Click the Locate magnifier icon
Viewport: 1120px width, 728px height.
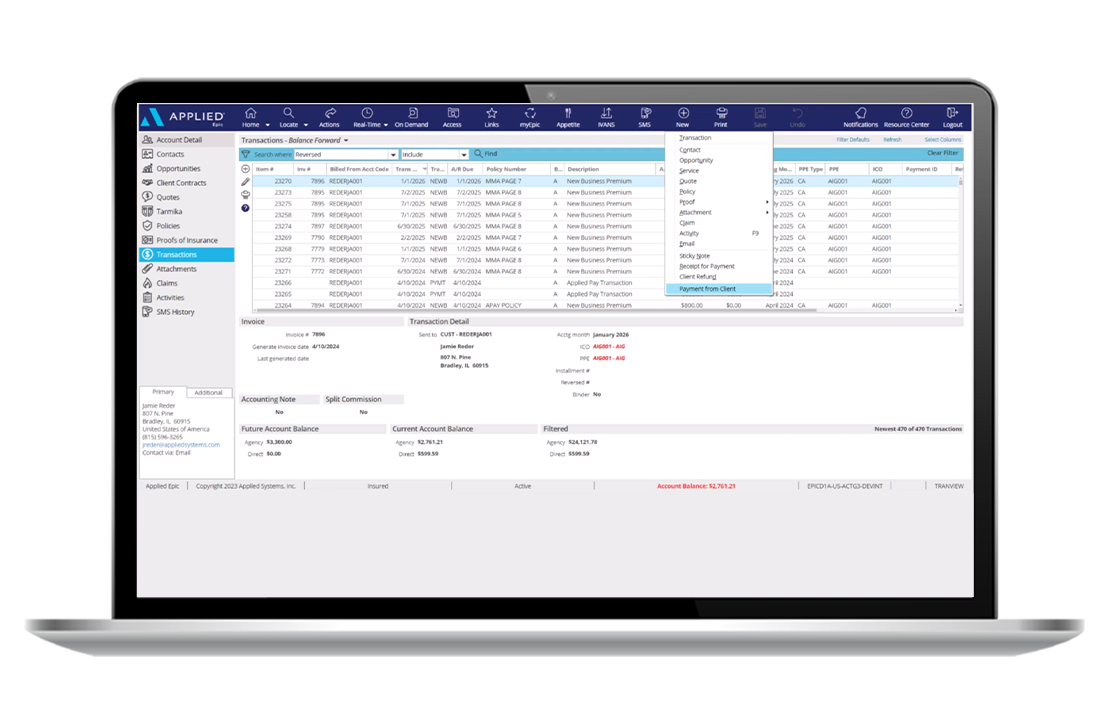tap(288, 113)
